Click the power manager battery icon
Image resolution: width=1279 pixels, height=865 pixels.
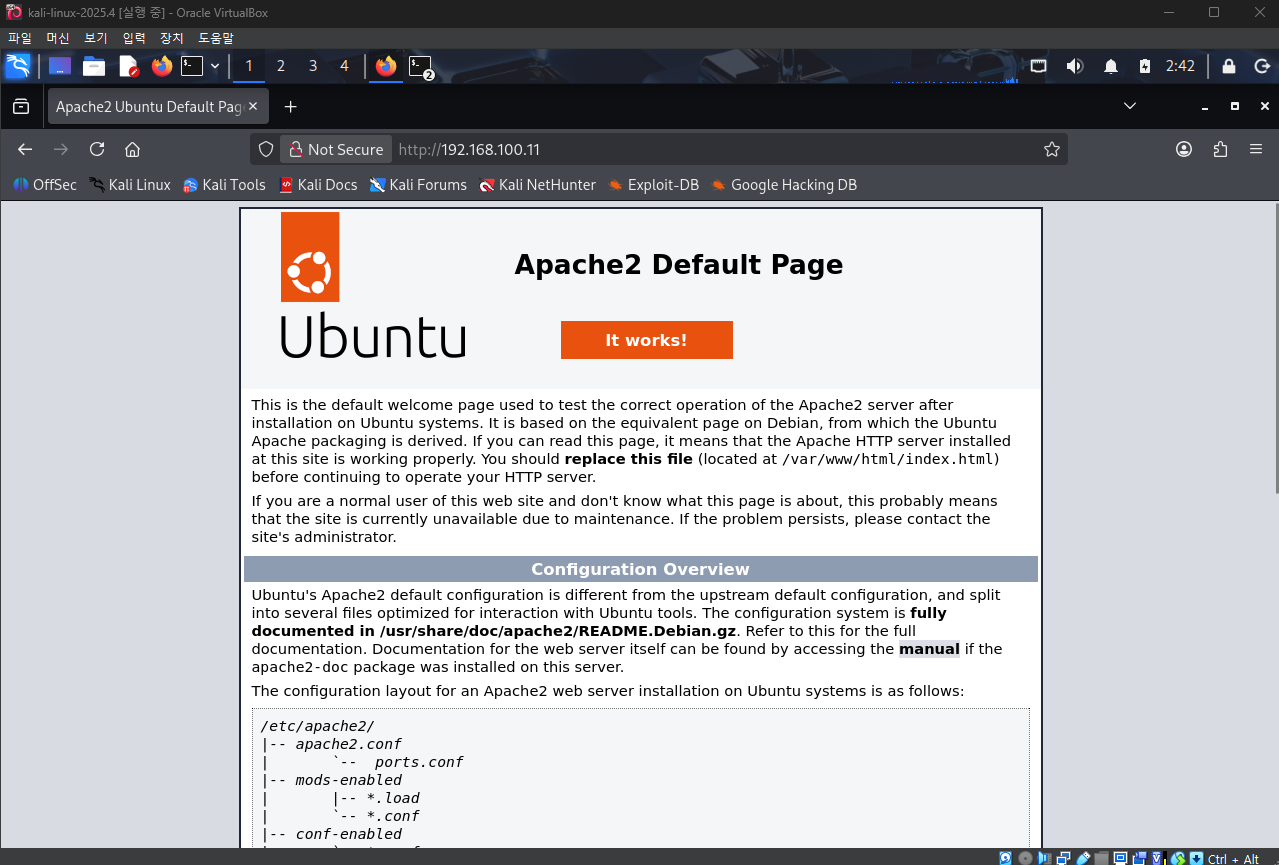pyautogui.click(x=1145, y=66)
